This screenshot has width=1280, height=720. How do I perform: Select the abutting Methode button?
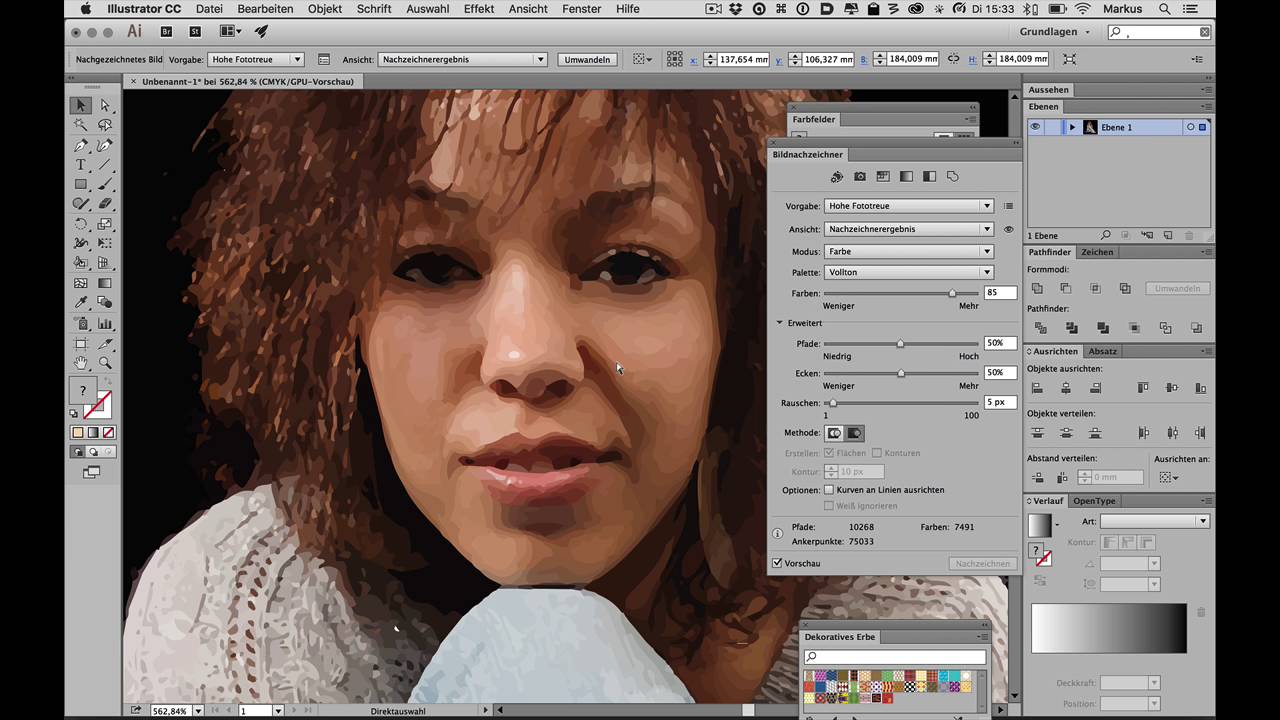pos(833,433)
